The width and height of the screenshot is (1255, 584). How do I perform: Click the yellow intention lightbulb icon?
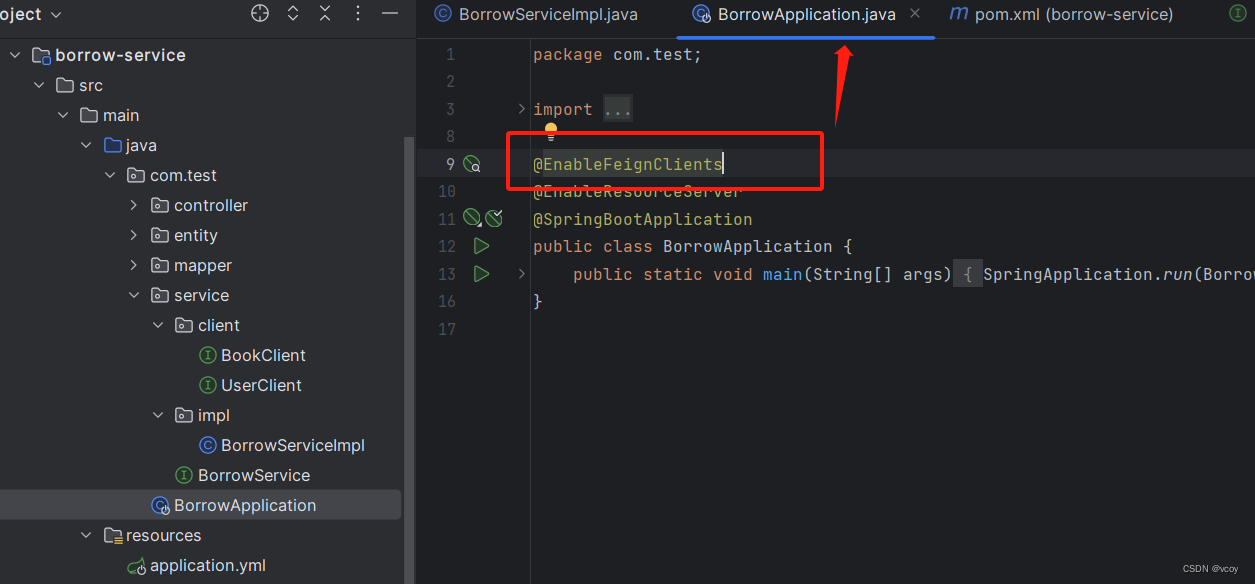pyautogui.click(x=550, y=132)
